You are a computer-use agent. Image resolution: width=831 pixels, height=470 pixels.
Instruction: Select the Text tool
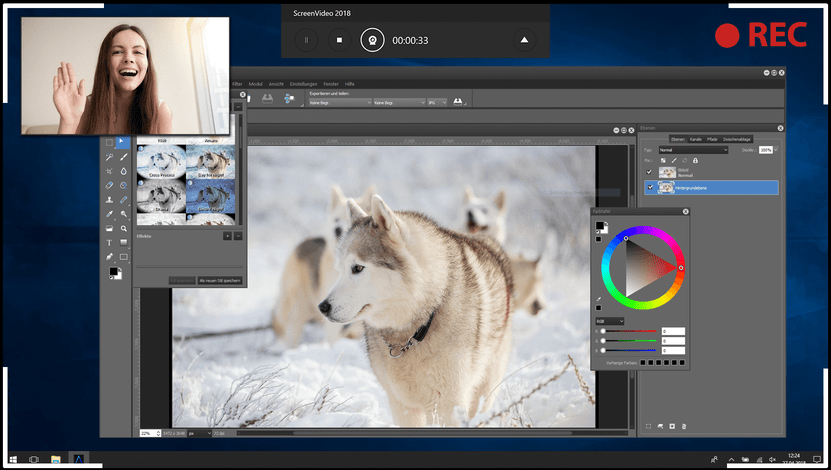point(109,243)
